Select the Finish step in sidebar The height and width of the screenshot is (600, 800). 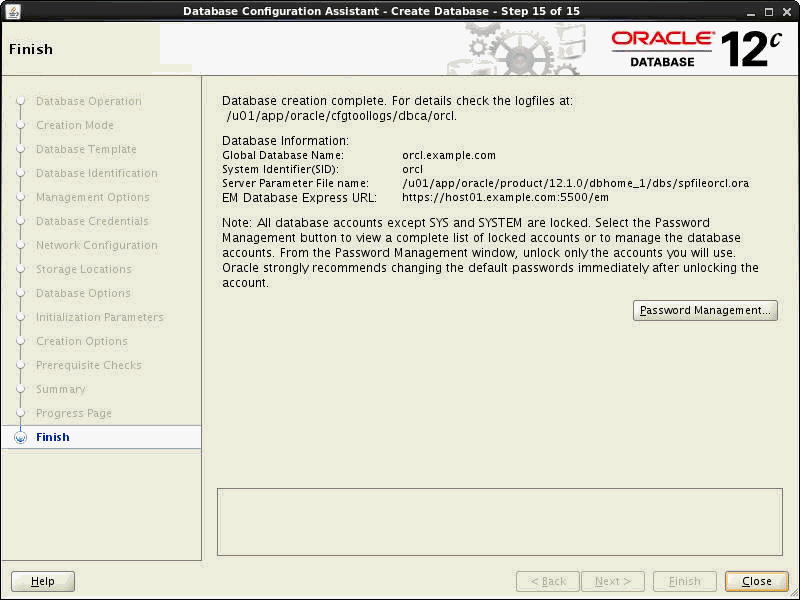click(53, 437)
